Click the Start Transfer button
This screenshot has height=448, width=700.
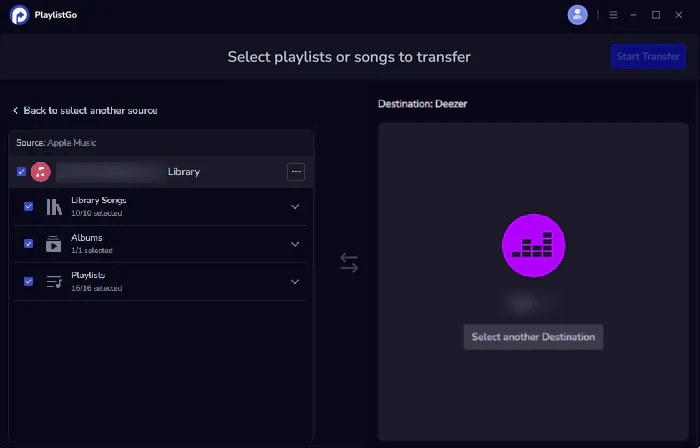click(648, 56)
